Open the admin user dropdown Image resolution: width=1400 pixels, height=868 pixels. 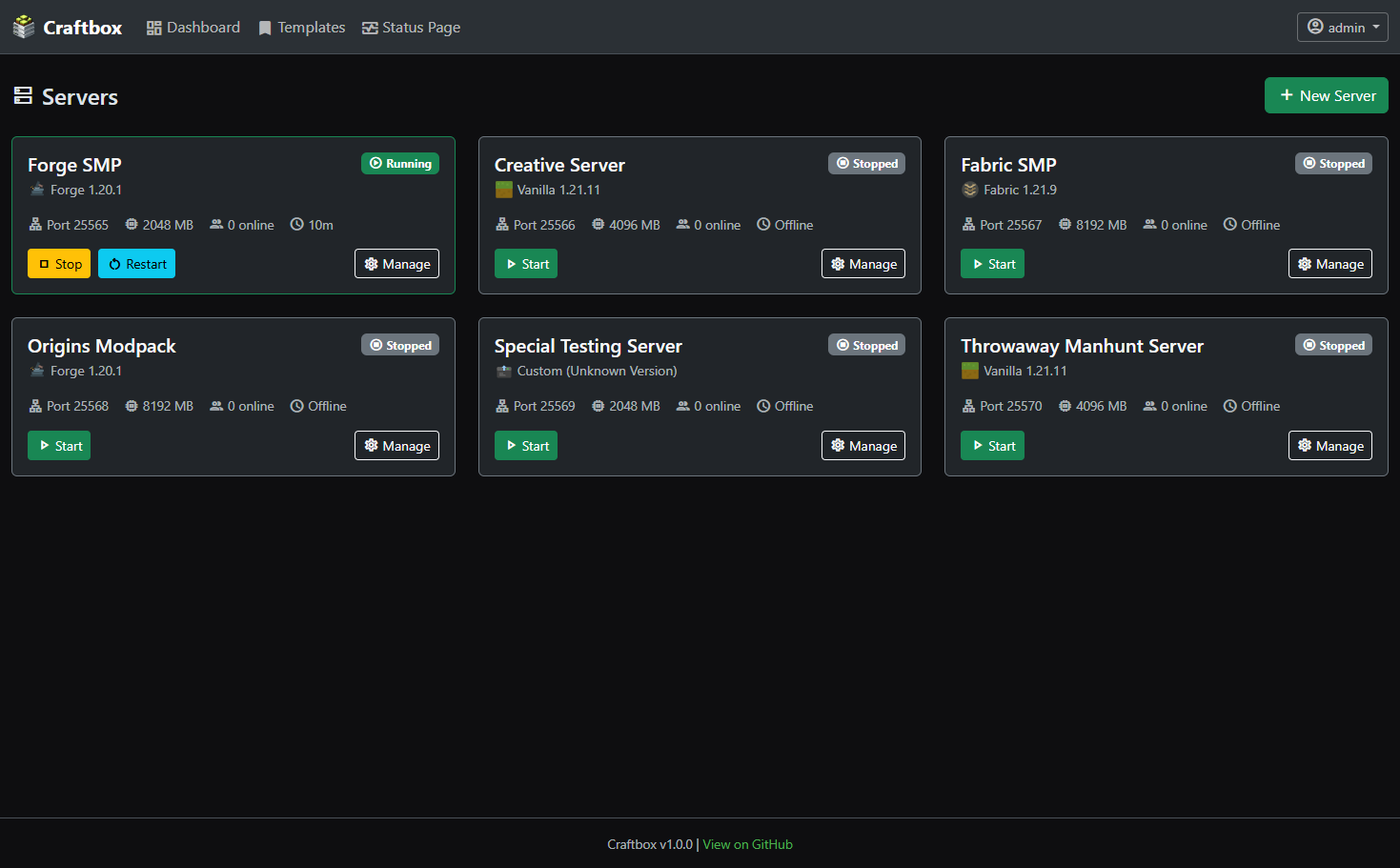pyautogui.click(x=1342, y=28)
